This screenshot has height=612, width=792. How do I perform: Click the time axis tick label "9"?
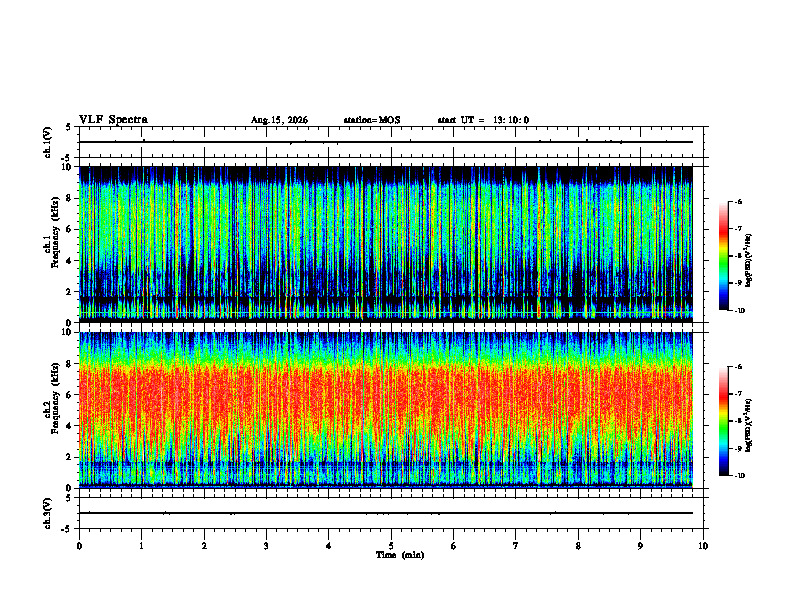(x=640, y=546)
